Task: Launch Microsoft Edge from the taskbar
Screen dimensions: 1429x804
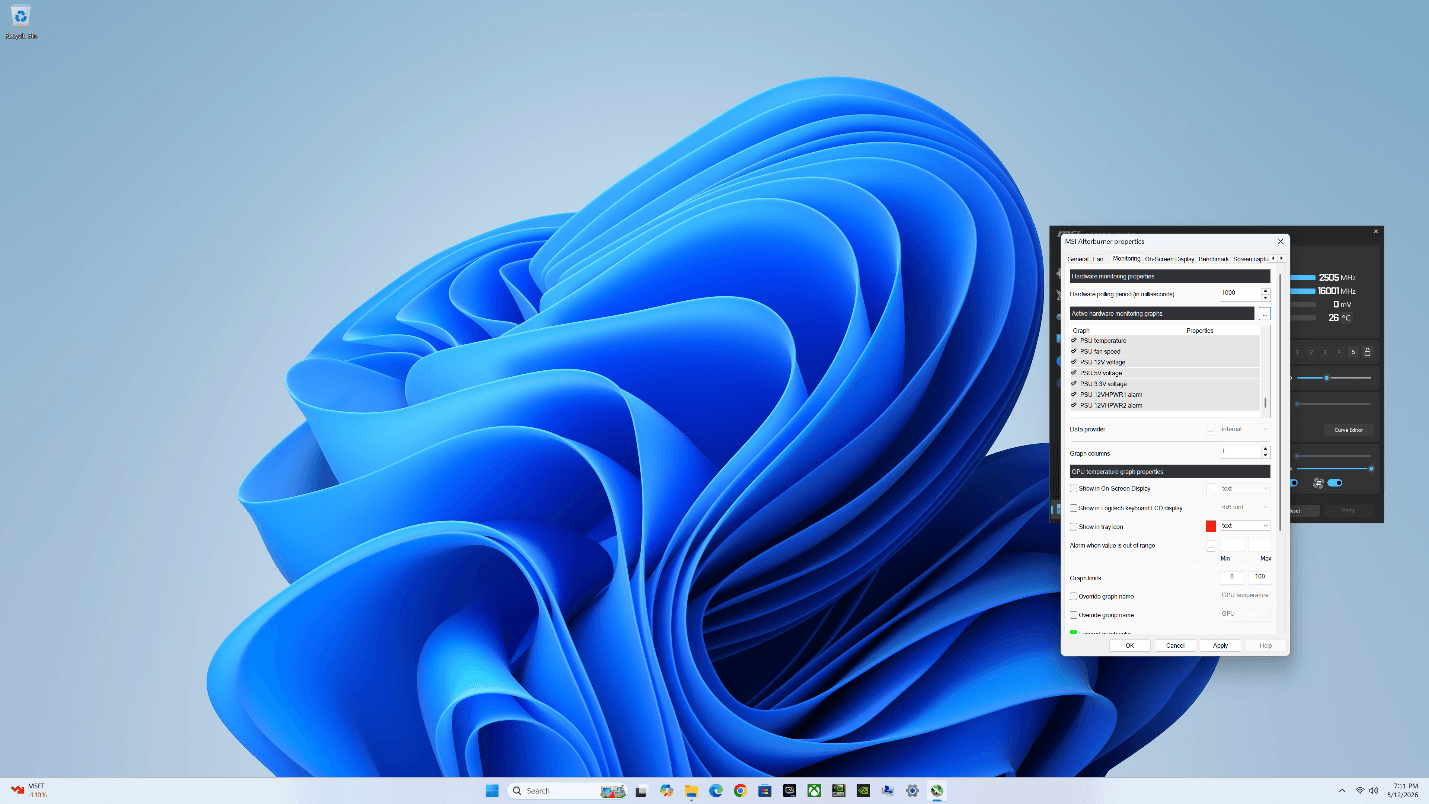Action: coord(716,790)
